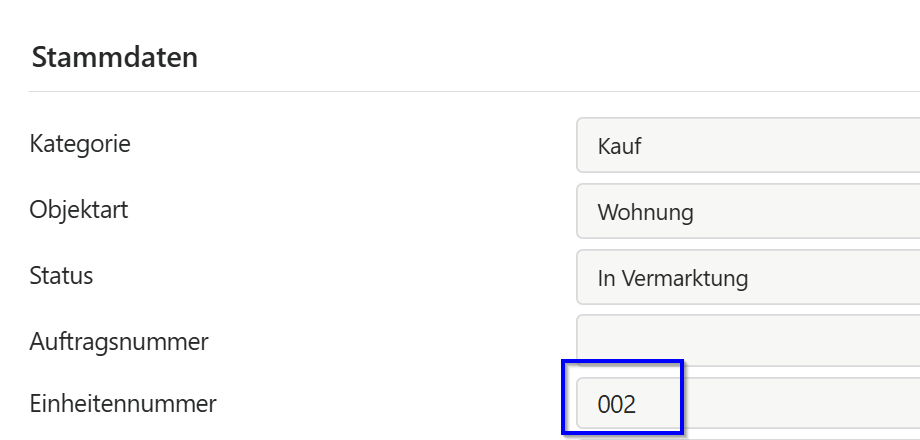Open the Kategorie dropdown
Viewport: 920px width, 440px height.
coord(748,146)
